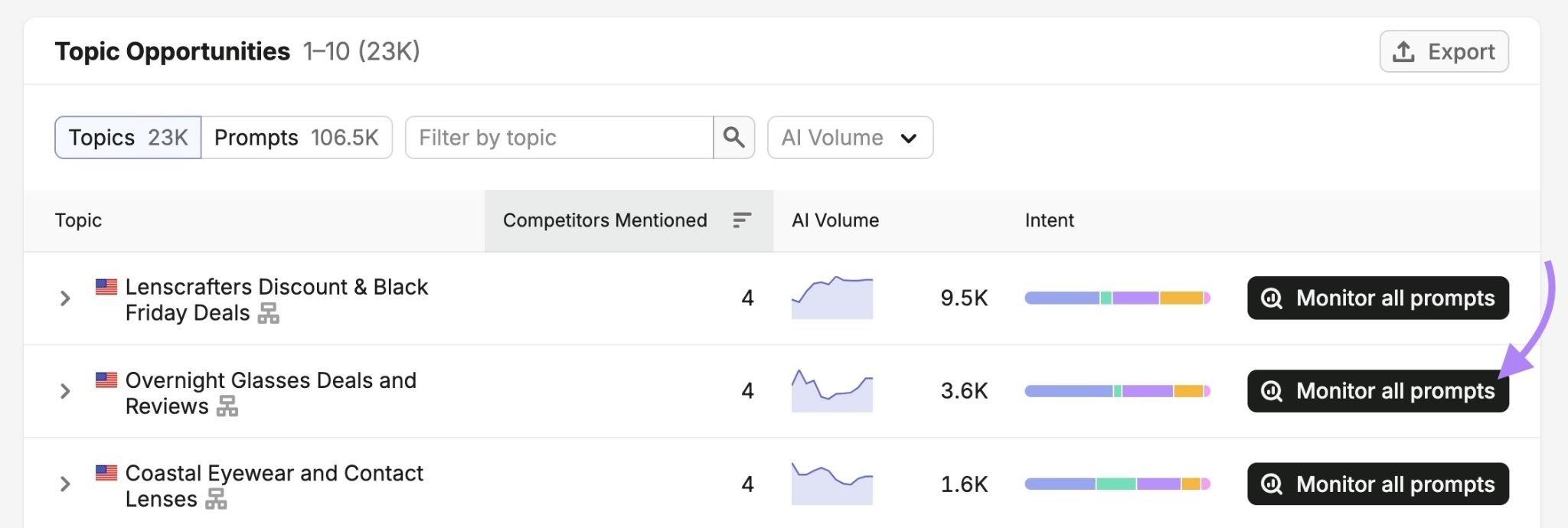This screenshot has width=1568, height=528.
Task: Click the intent bar in the Lenscrafters row
Action: (1118, 298)
